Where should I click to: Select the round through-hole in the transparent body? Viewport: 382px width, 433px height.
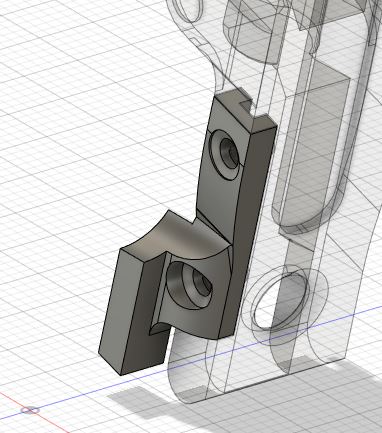tap(281, 300)
